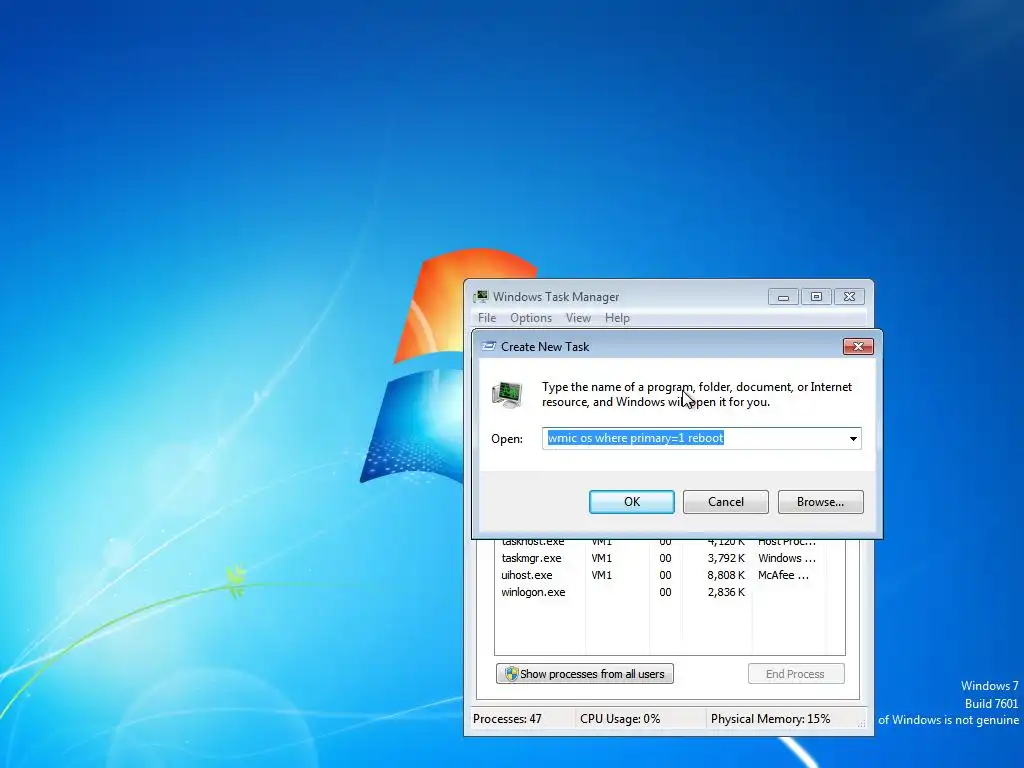Click VM1 user name of taskmgr.exe

601,558
